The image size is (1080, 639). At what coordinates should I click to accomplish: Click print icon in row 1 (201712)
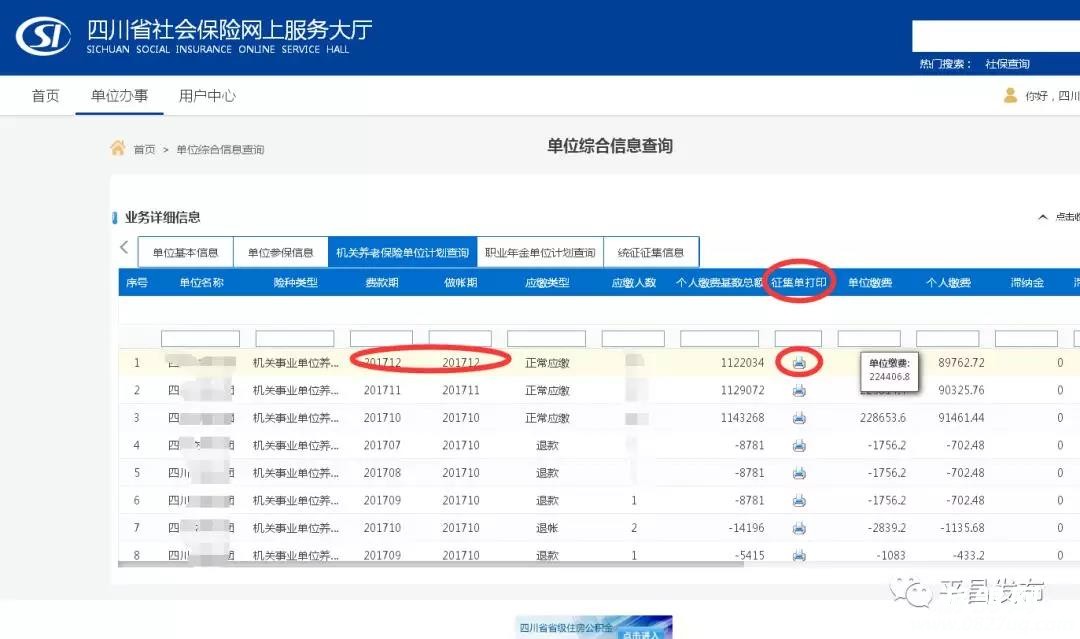point(799,363)
